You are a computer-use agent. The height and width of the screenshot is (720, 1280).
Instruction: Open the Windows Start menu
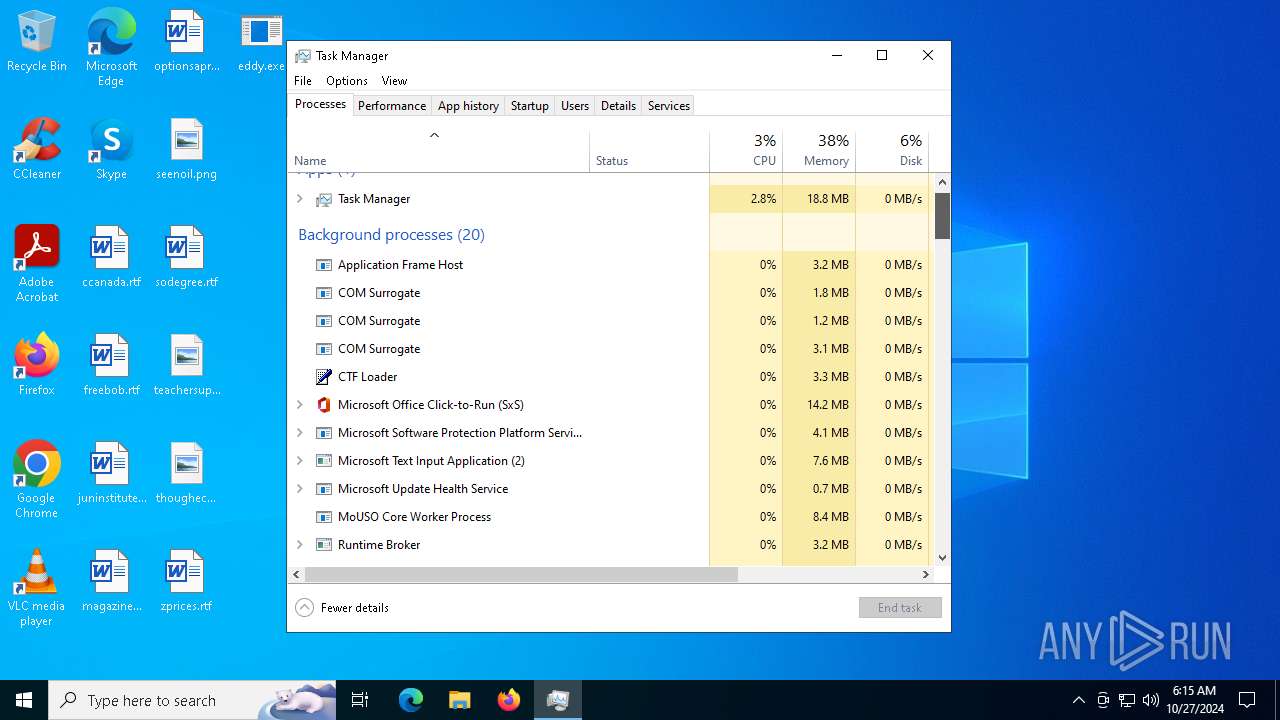(24, 700)
